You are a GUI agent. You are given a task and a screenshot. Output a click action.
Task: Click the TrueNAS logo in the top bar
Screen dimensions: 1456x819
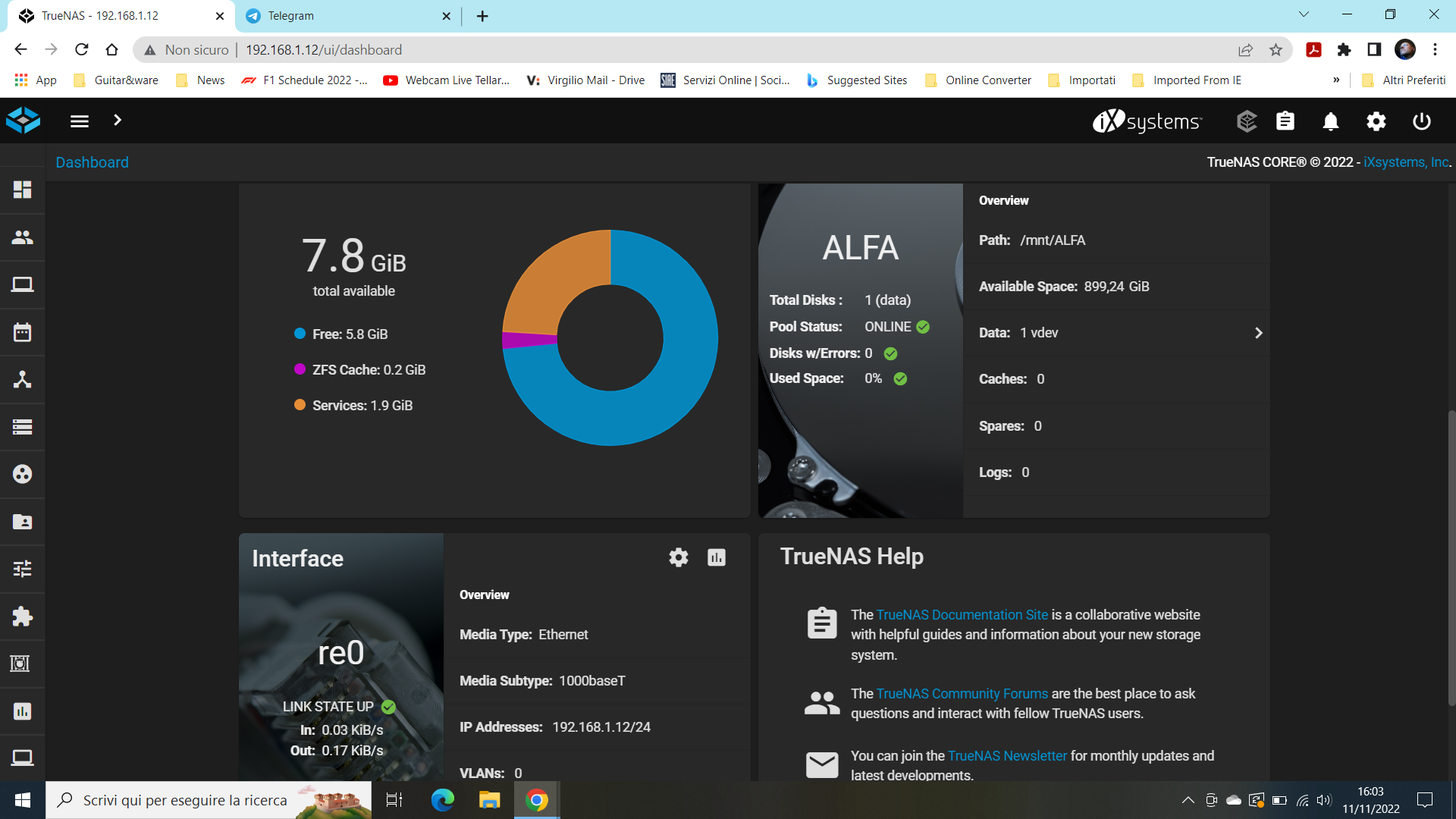23,121
